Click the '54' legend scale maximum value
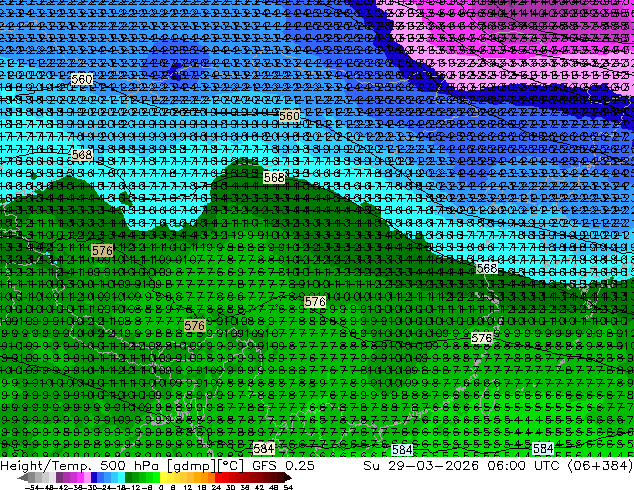634x490 pixels. 288,487
